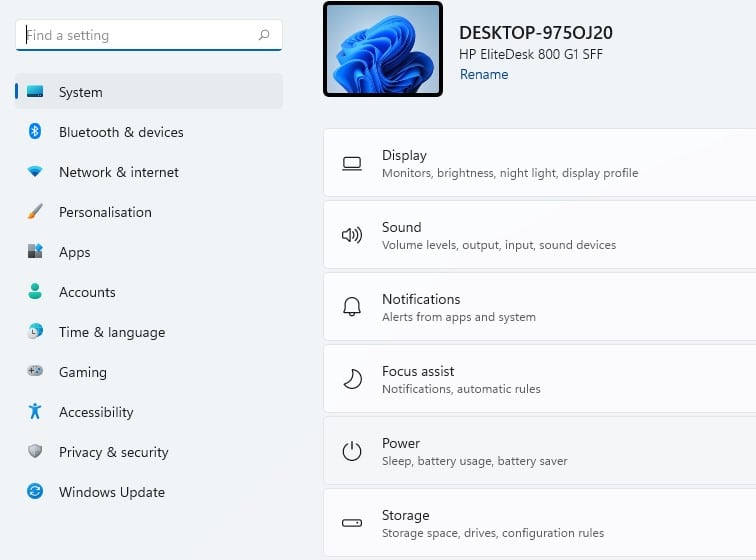This screenshot has width=756, height=560.
Task: Click the Storage drive icon
Action: click(x=352, y=523)
